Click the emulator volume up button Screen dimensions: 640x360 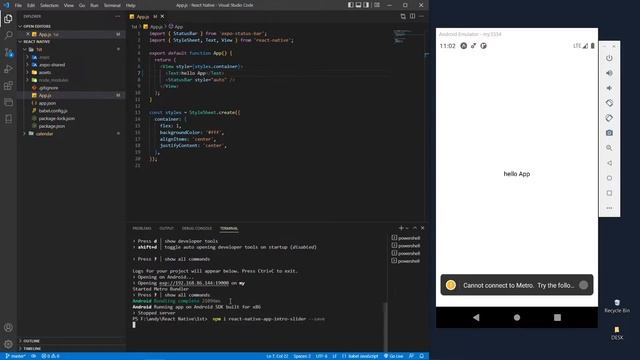(x=609, y=73)
